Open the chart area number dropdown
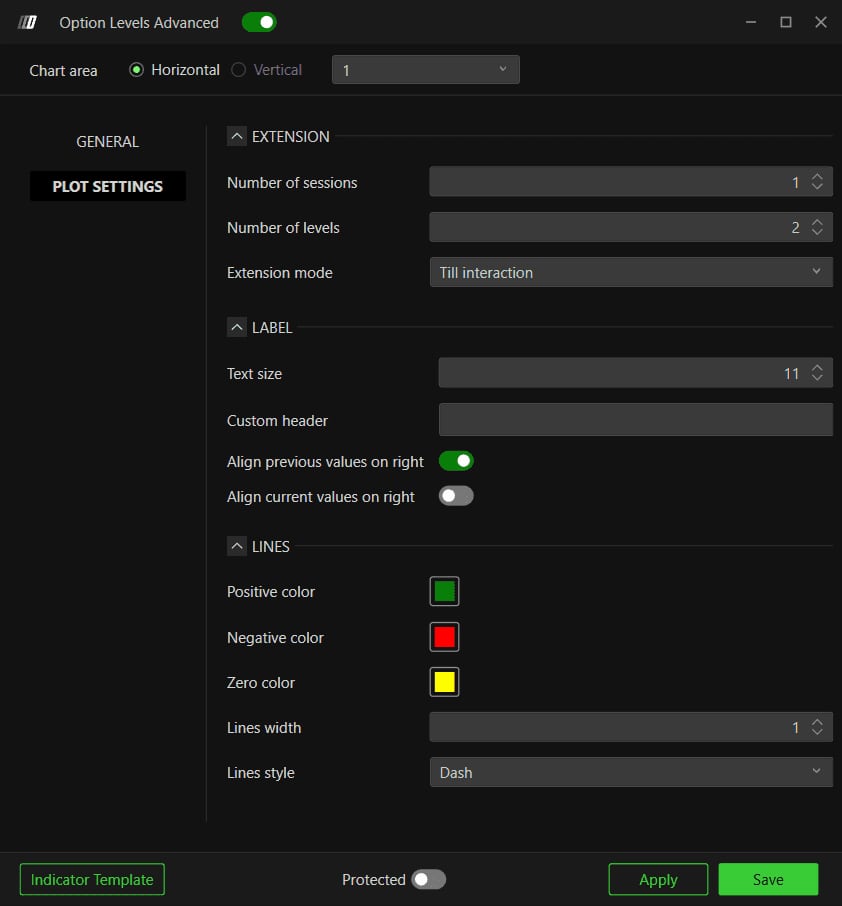The image size is (842, 906). pos(425,70)
